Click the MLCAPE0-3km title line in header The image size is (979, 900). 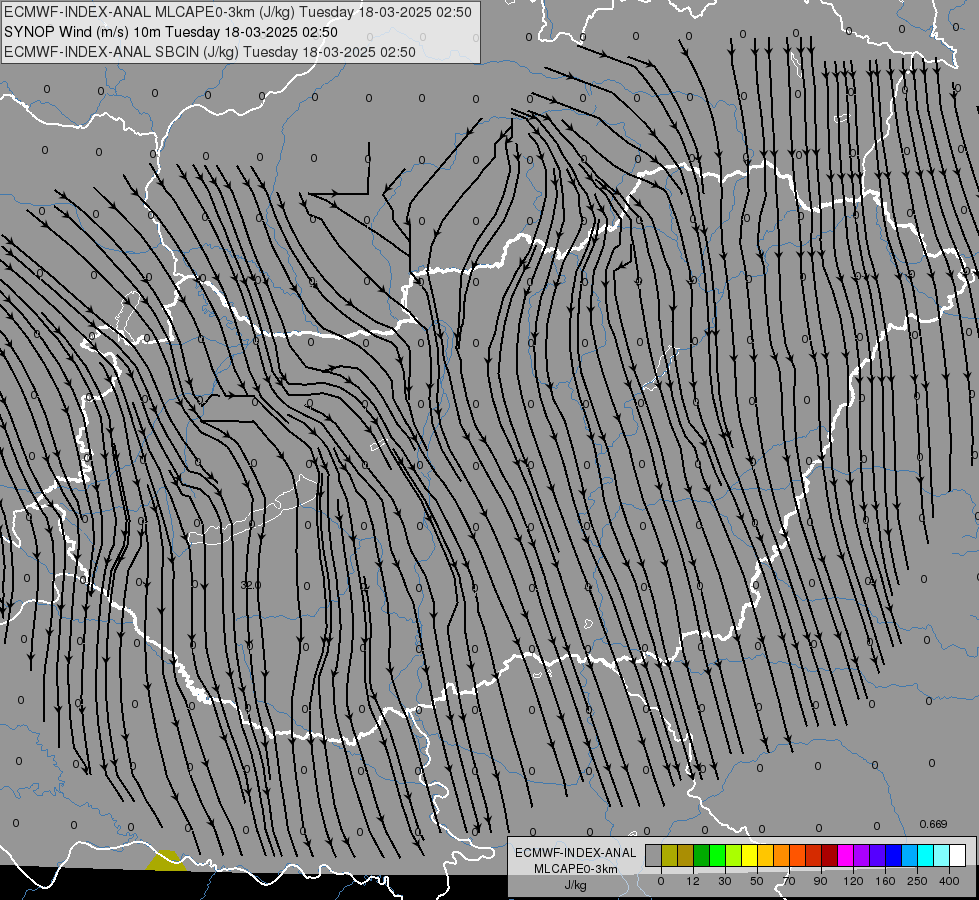237,12
